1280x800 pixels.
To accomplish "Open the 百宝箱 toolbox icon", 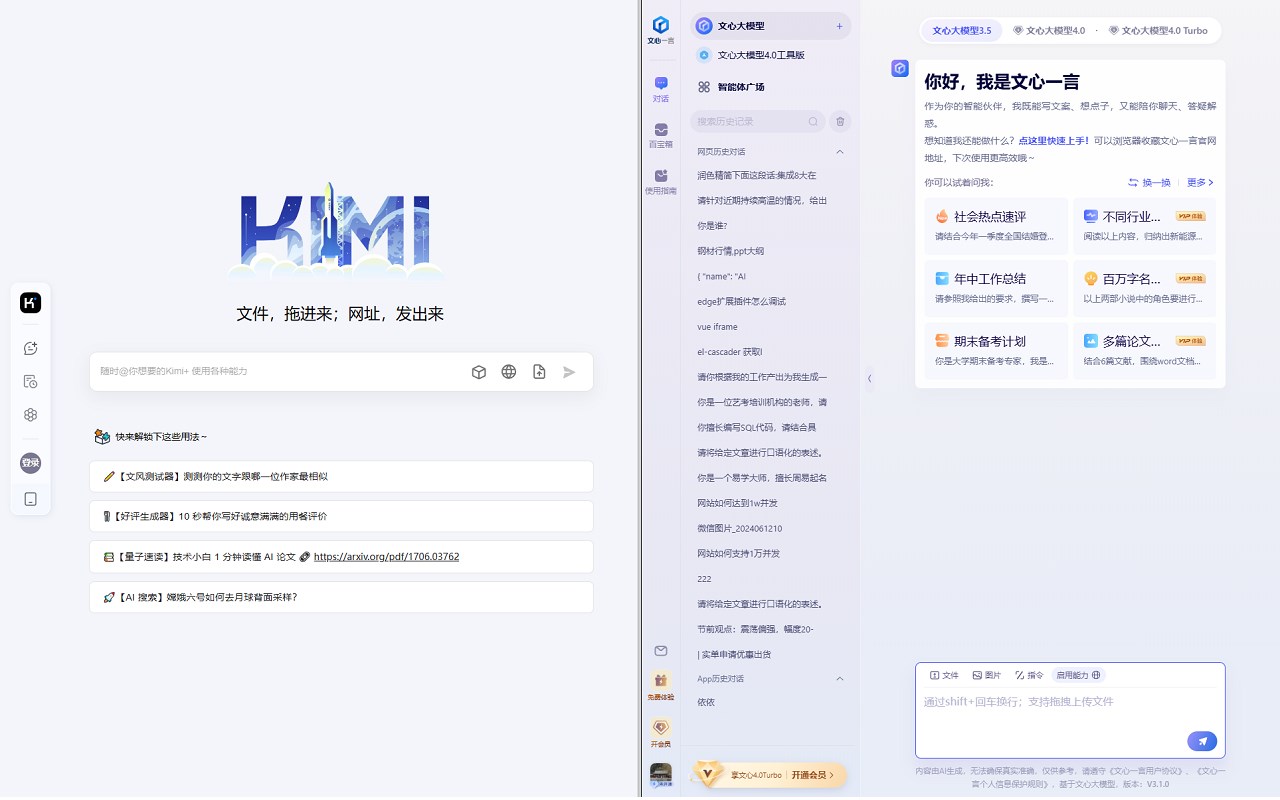I will click(661, 135).
